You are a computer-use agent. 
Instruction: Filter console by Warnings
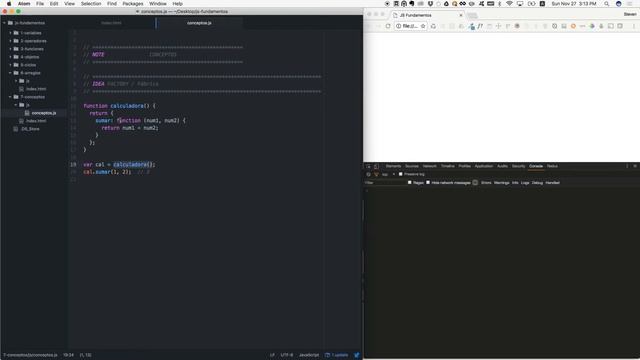(x=502, y=183)
